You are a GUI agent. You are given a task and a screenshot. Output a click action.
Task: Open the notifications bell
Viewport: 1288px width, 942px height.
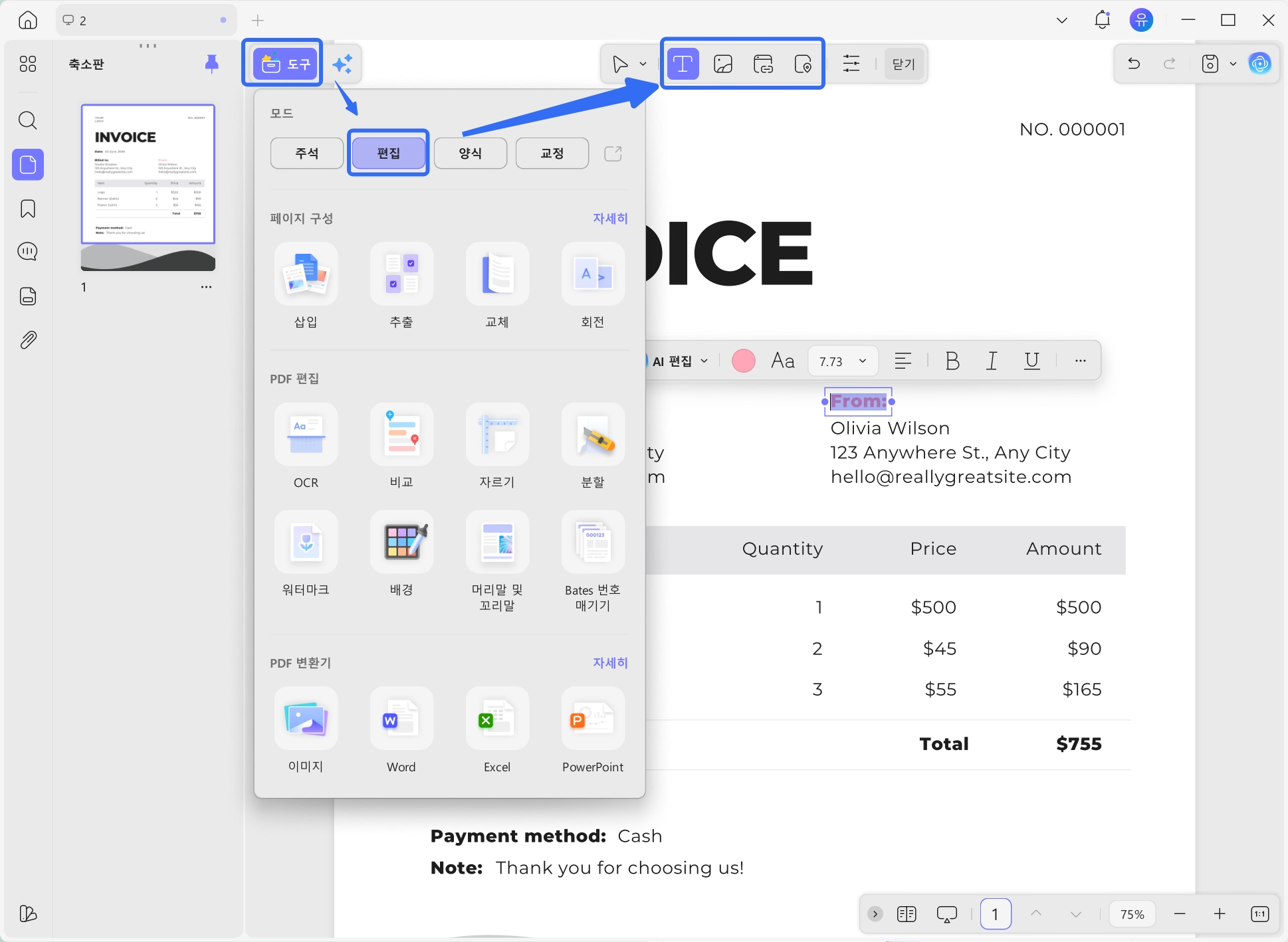(1102, 20)
